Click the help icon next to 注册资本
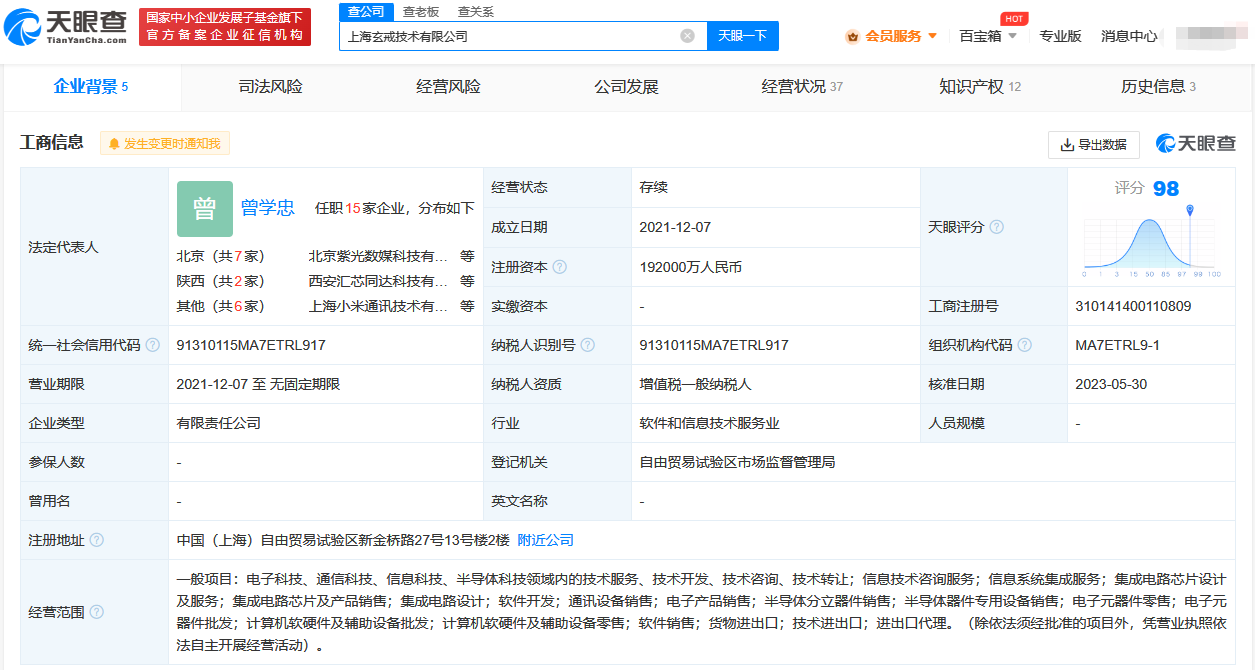 [560, 267]
